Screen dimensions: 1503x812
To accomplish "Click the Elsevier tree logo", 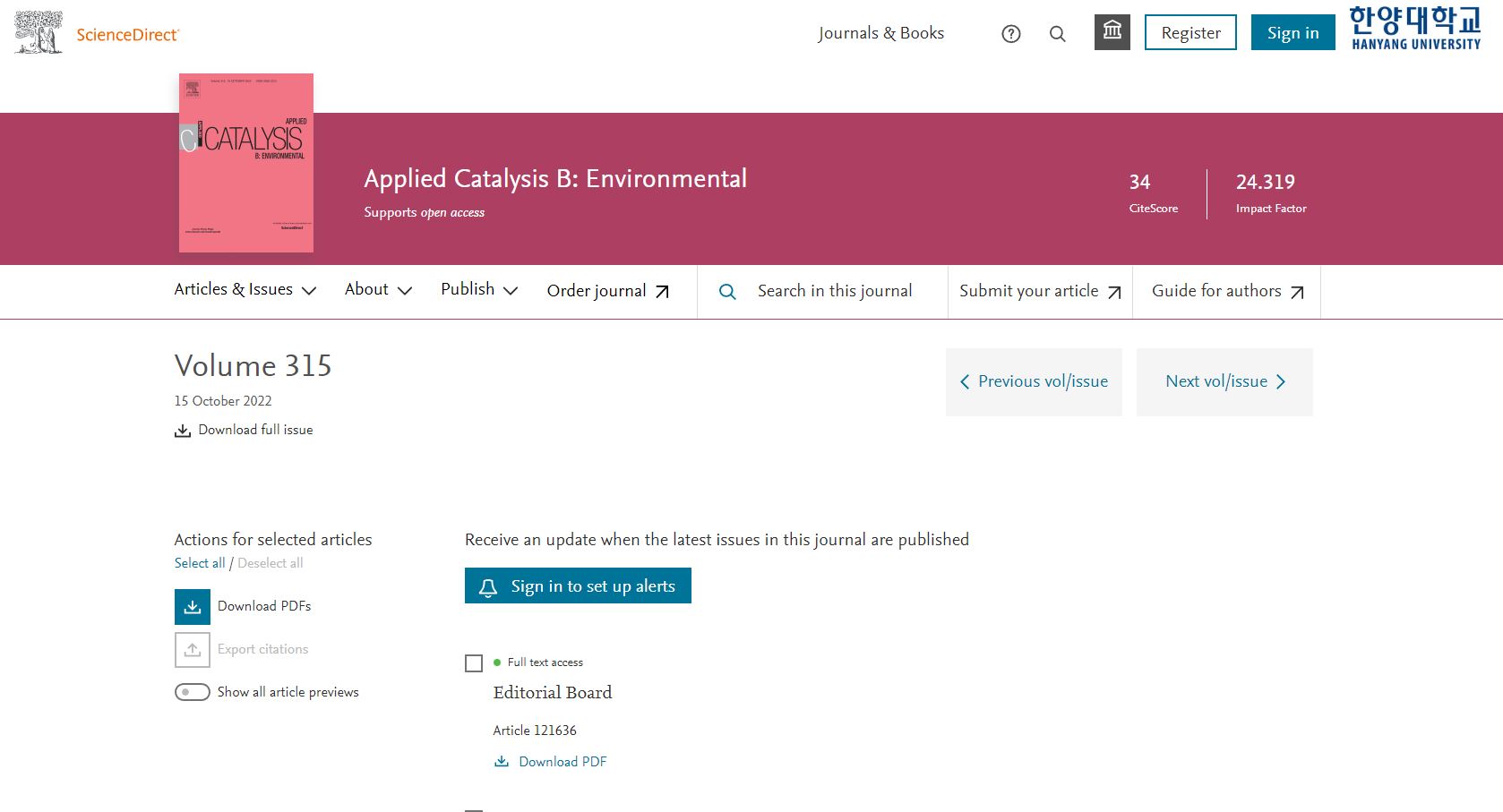I will pyautogui.click(x=39, y=33).
